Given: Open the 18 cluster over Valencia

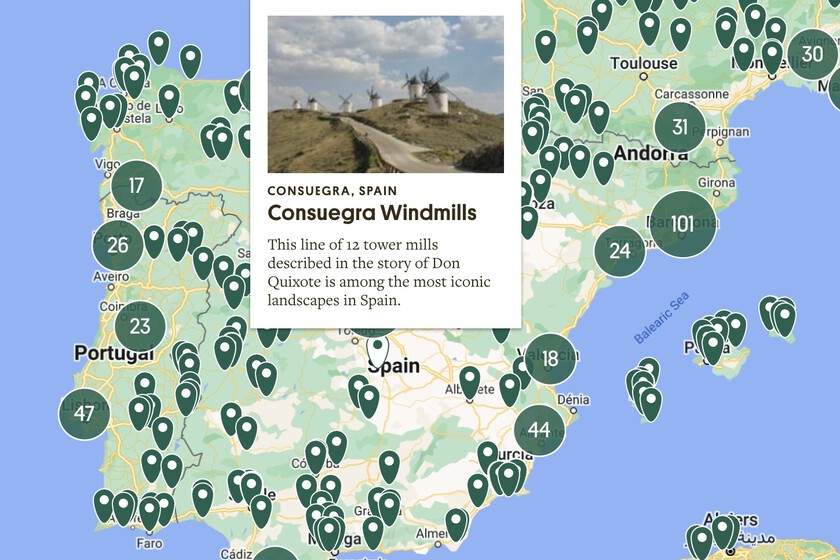Looking at the screenshot, I should tap(550, 359).
